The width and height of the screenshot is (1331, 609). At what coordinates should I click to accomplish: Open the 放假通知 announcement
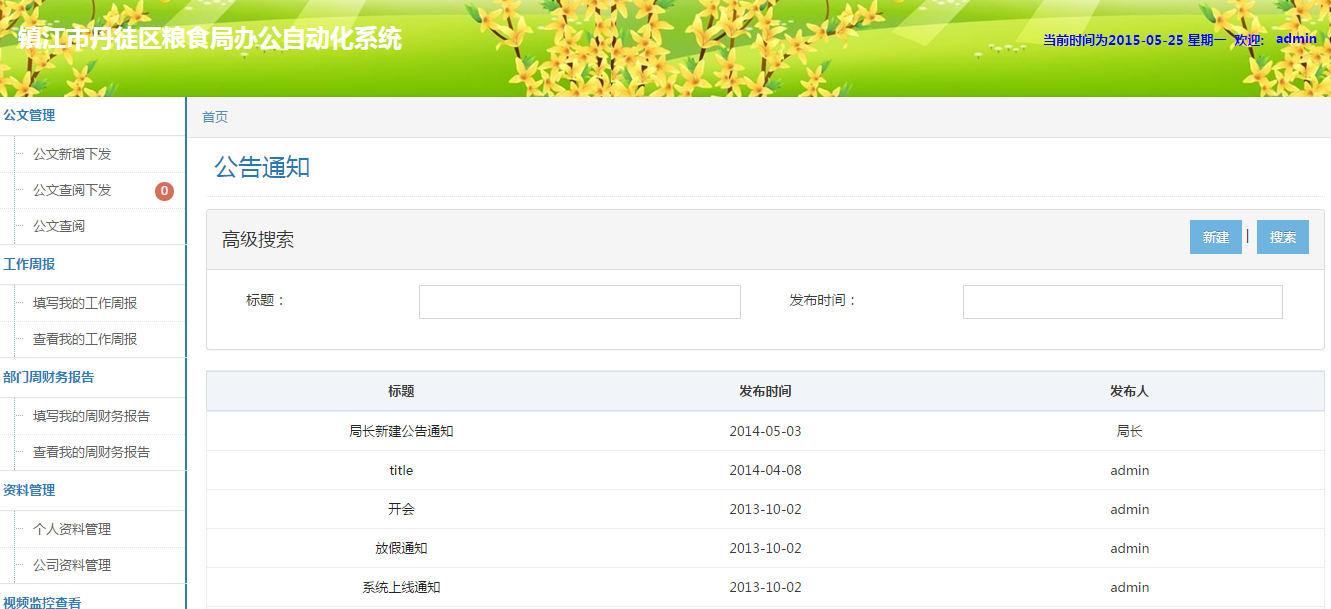[401, 548]
